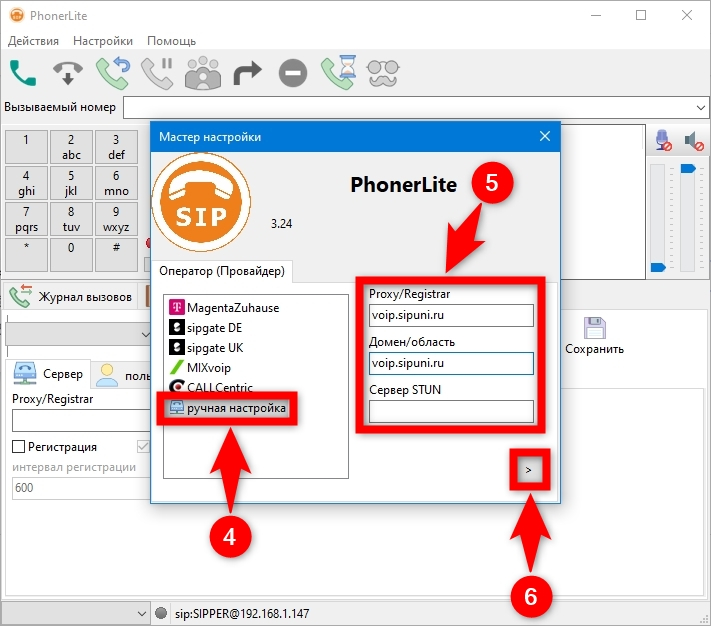Click dial pad hash key
This screenshot has width=711, height=626.
(116, 255)
